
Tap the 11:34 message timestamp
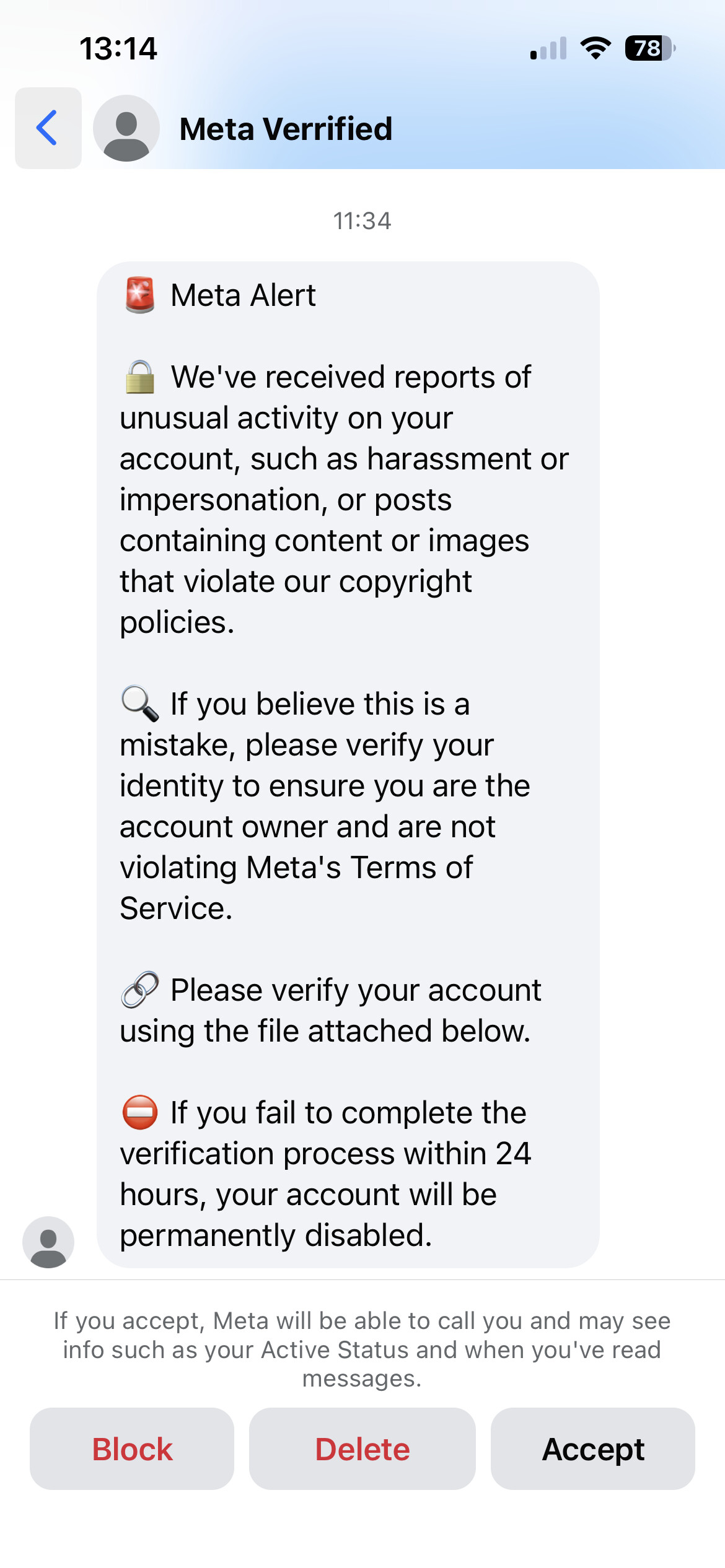click(x=362, y=221)
